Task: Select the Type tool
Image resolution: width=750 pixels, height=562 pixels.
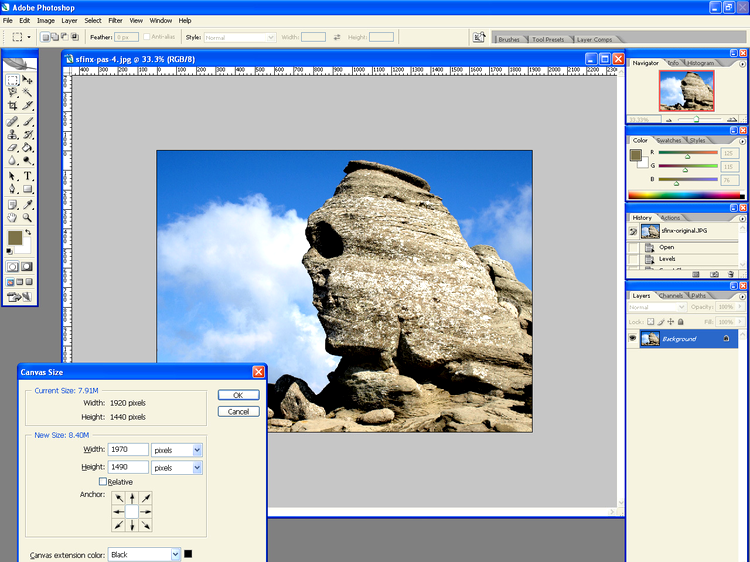Action: coord(27,176)
